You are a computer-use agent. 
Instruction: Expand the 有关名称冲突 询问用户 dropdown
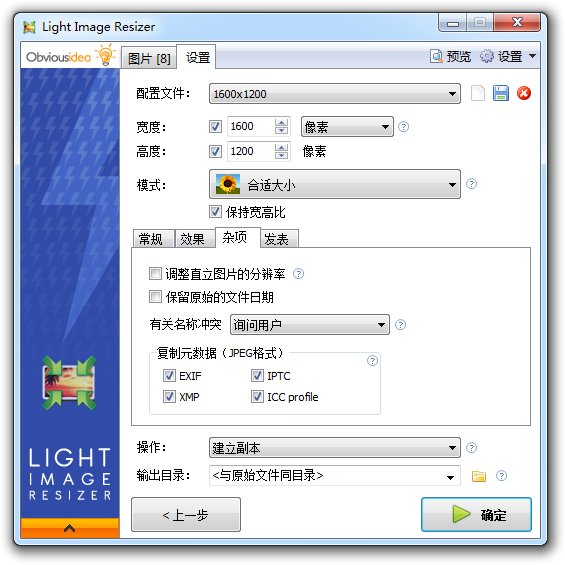(310, 325)
